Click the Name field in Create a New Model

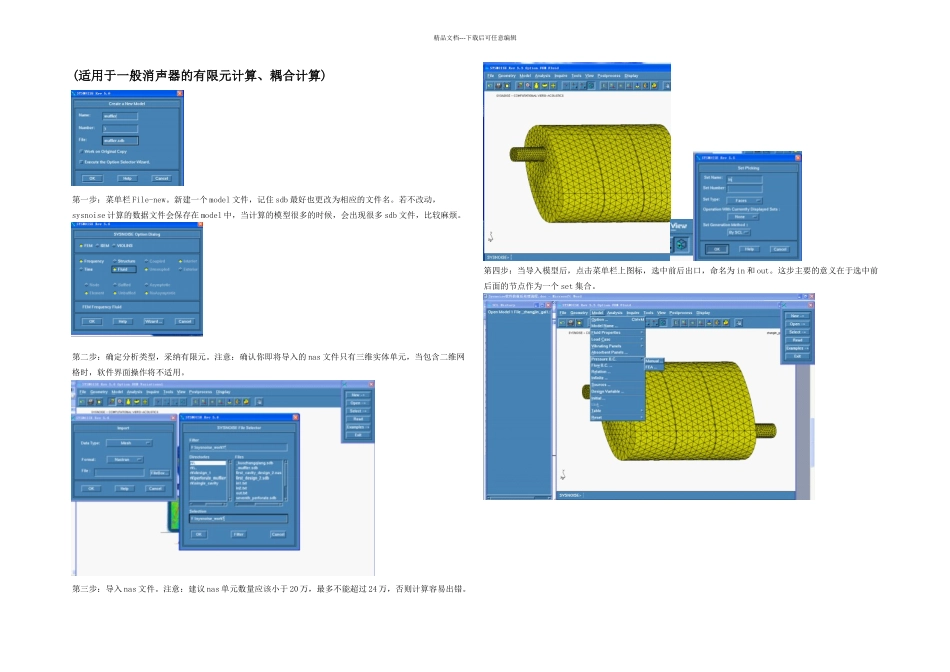coord(120,116)
